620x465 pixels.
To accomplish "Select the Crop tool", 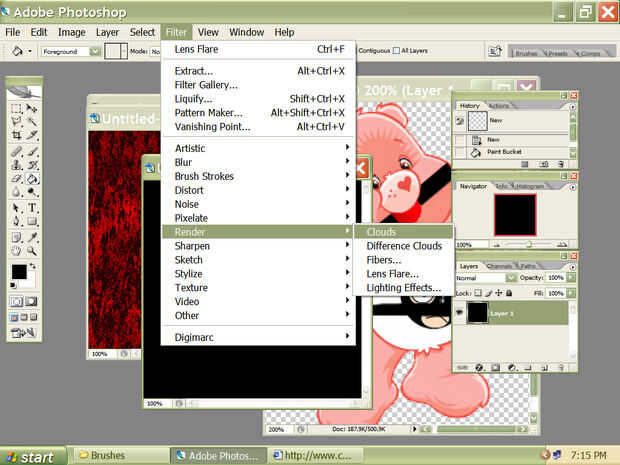I will [16, 135].
